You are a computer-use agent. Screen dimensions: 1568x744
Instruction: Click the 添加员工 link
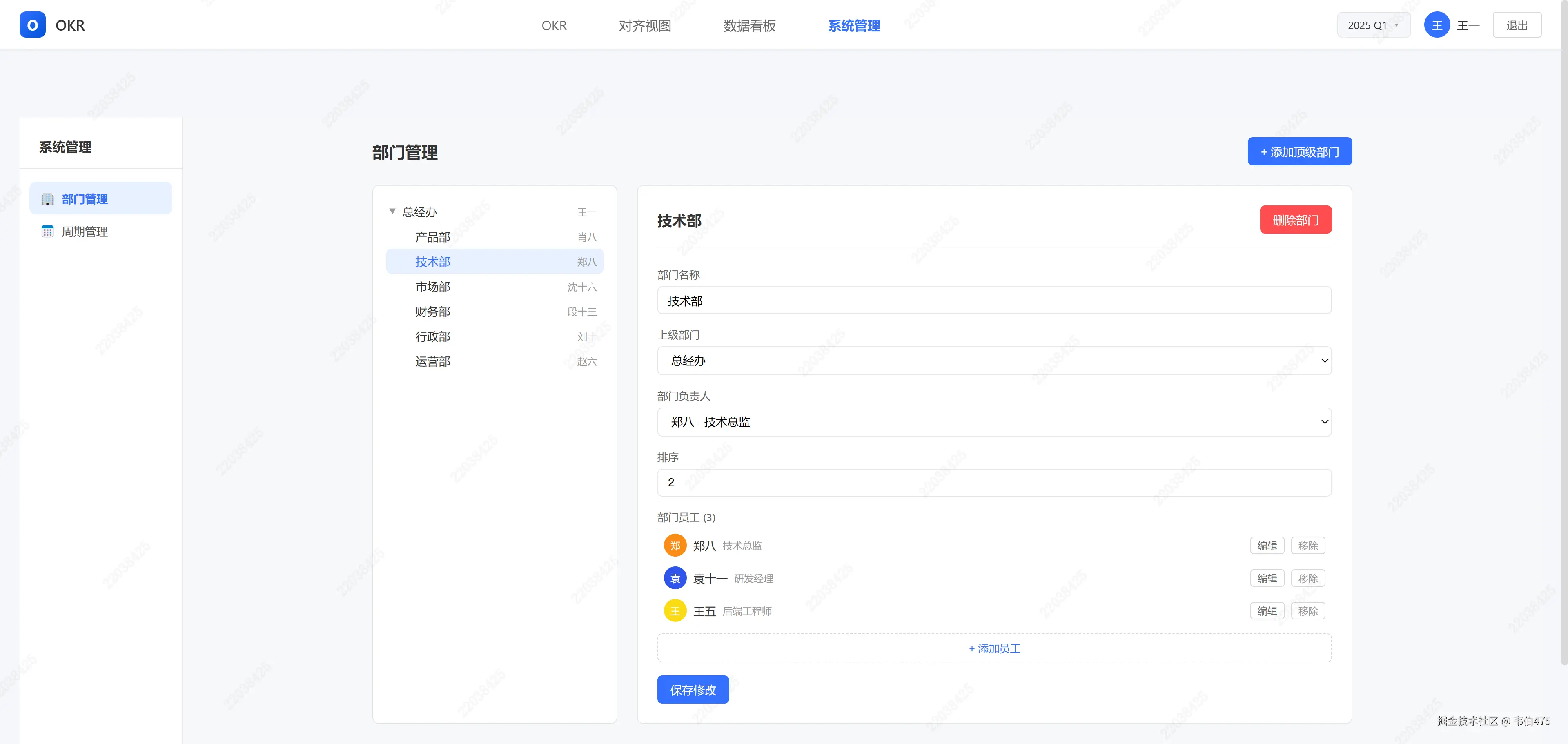993,648
